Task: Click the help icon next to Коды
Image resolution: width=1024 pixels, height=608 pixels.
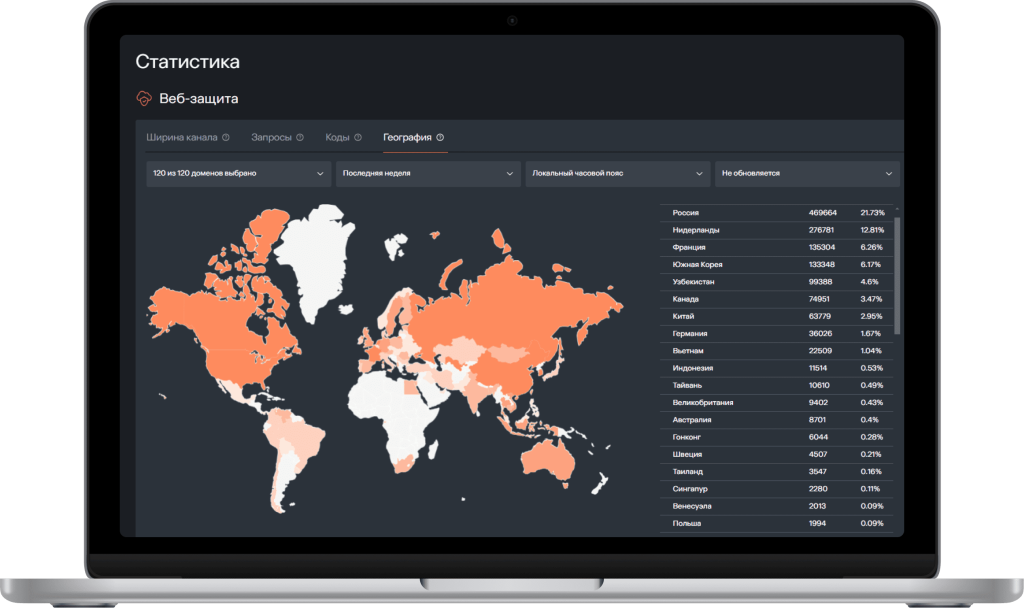Action: pyautogui.click(x=357, y=137)
